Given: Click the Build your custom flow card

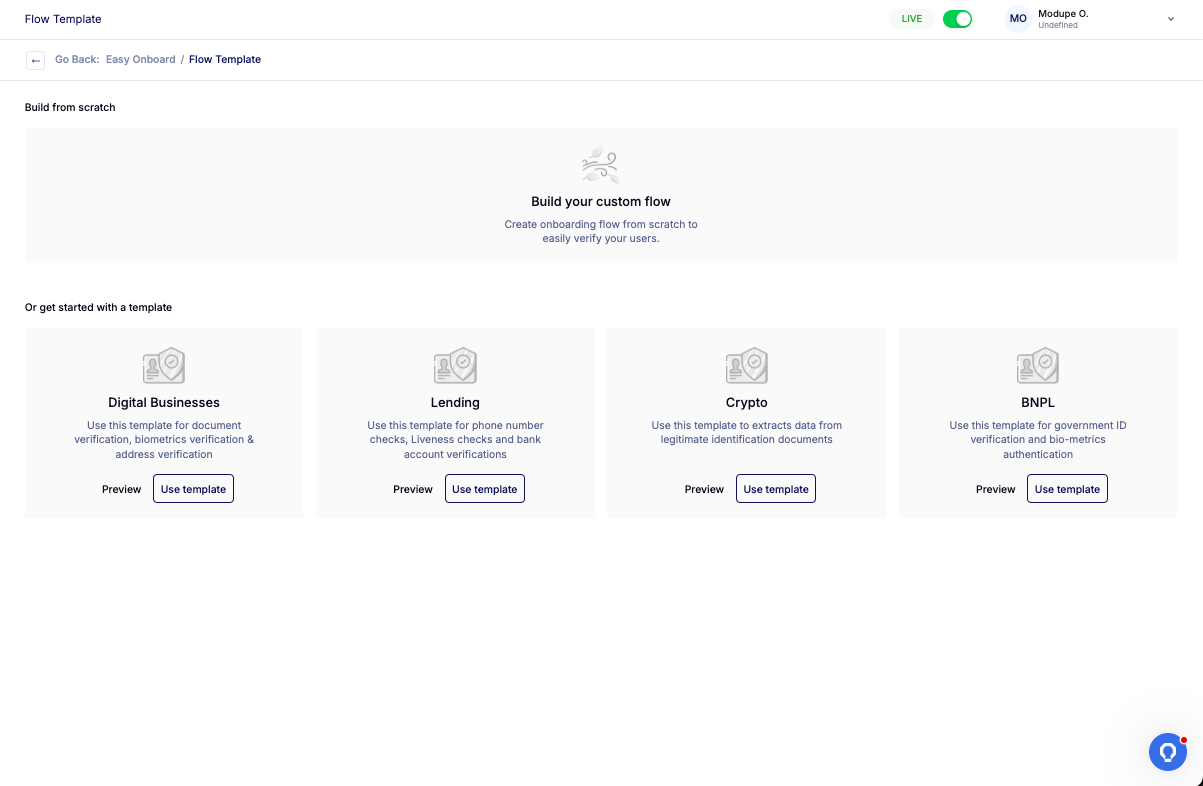Looking at the screenshot, I should click(600, 202).
